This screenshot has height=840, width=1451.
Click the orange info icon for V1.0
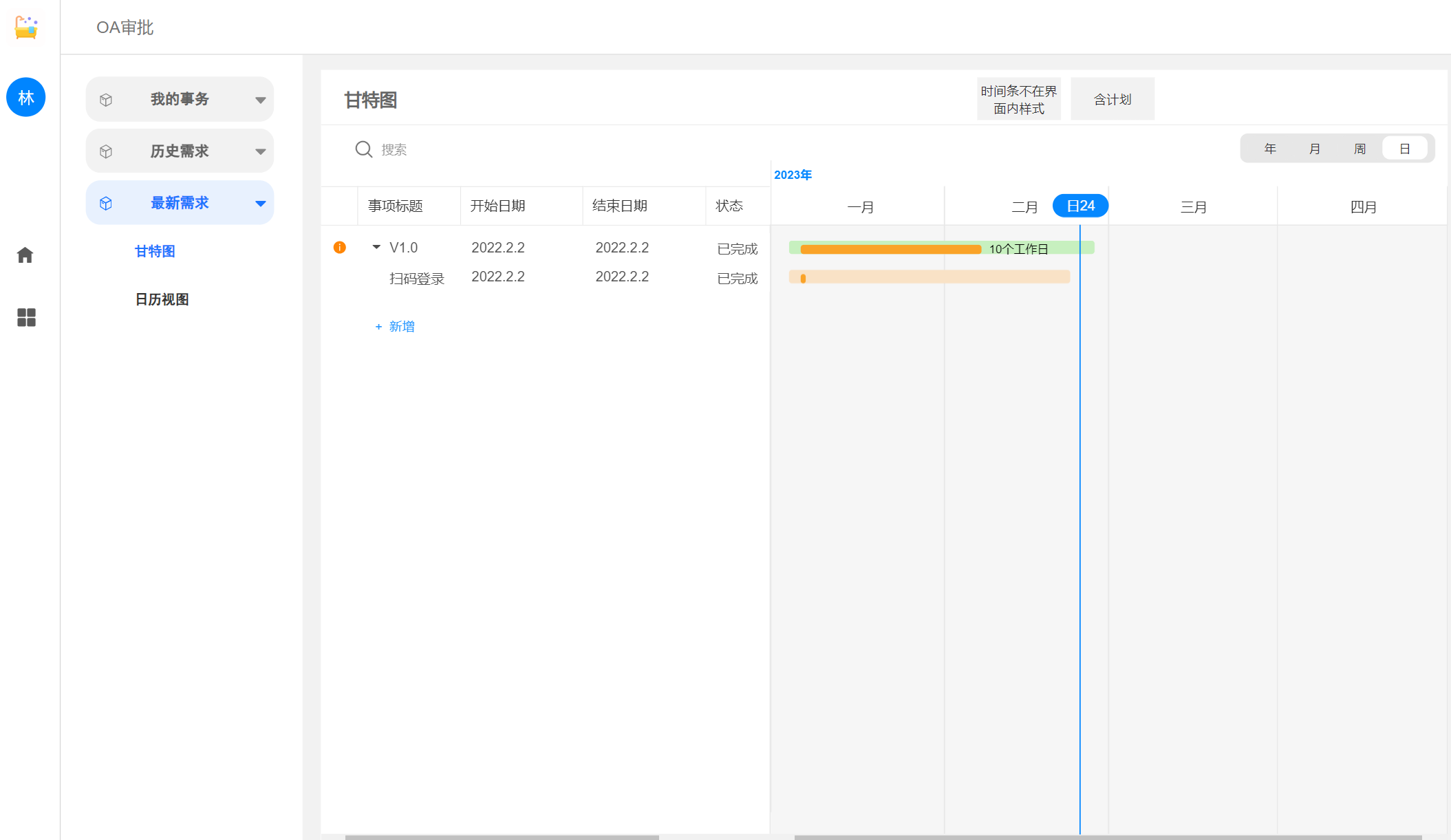[340, 247]
